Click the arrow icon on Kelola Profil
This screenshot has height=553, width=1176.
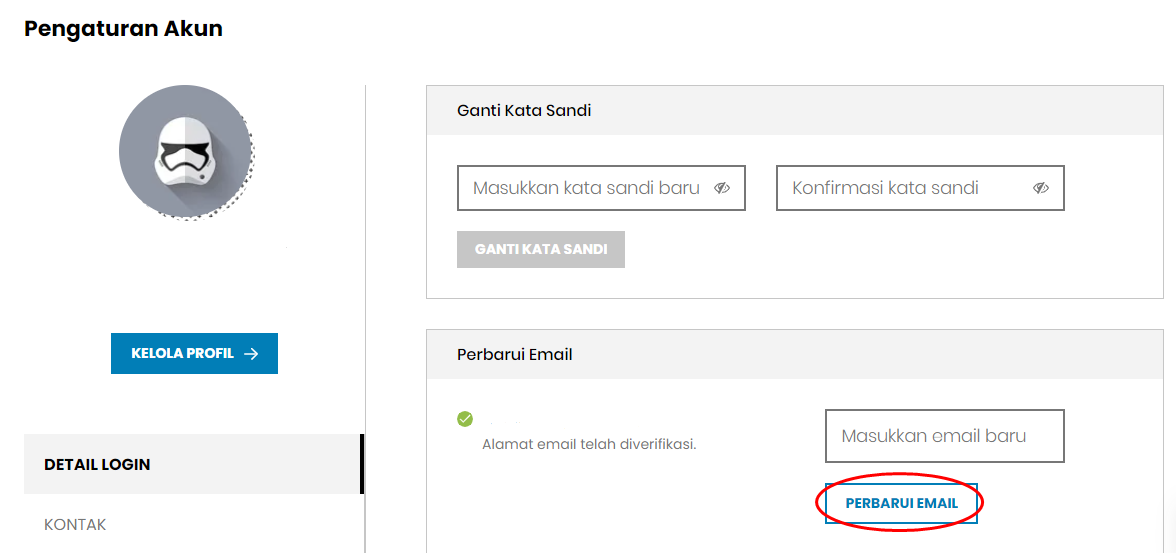pos(251,353)
